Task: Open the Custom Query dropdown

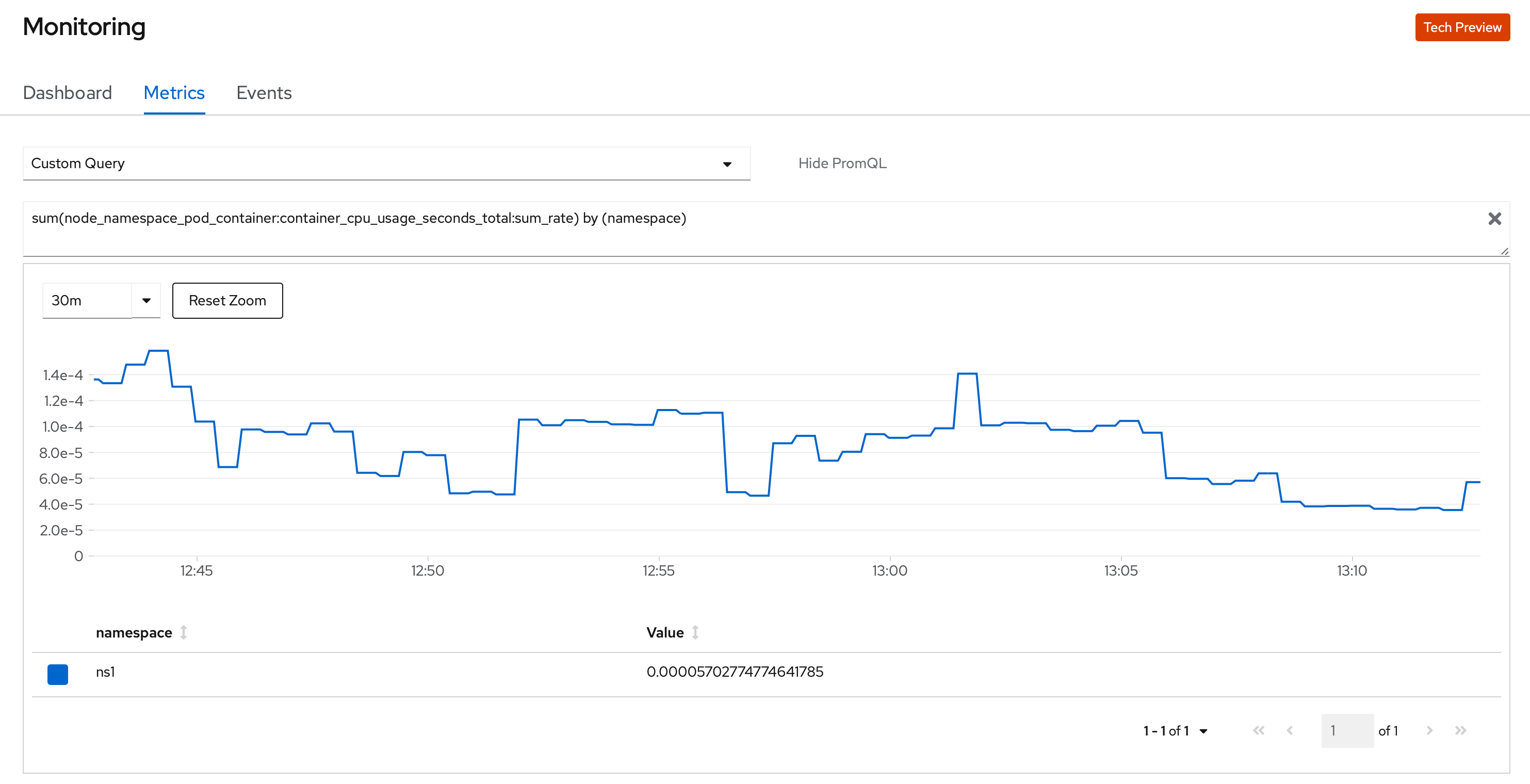Action: (x=386, y=164)
